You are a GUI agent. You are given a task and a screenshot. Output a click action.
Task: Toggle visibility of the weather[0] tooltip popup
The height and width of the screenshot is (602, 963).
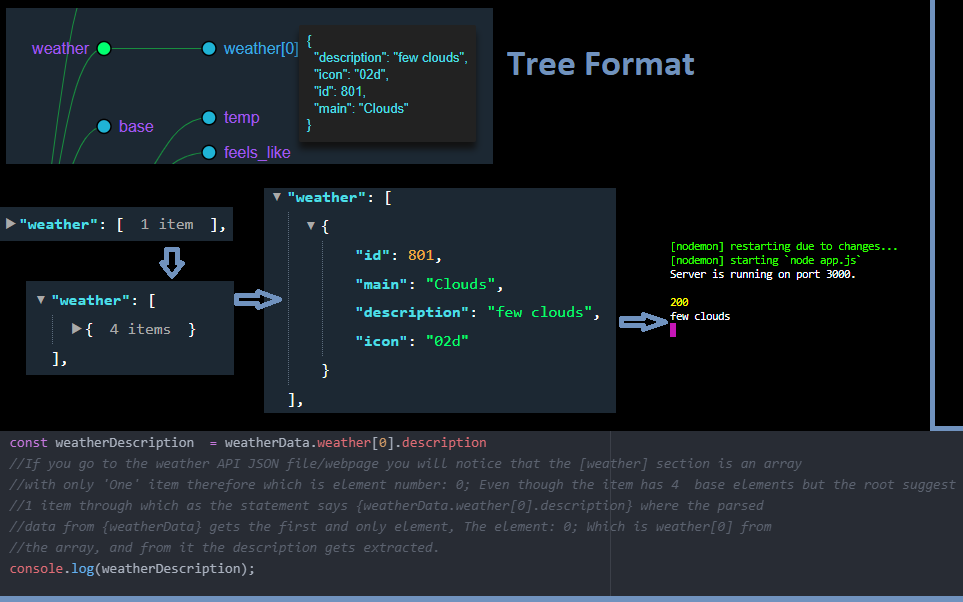(x=388, y=82)
